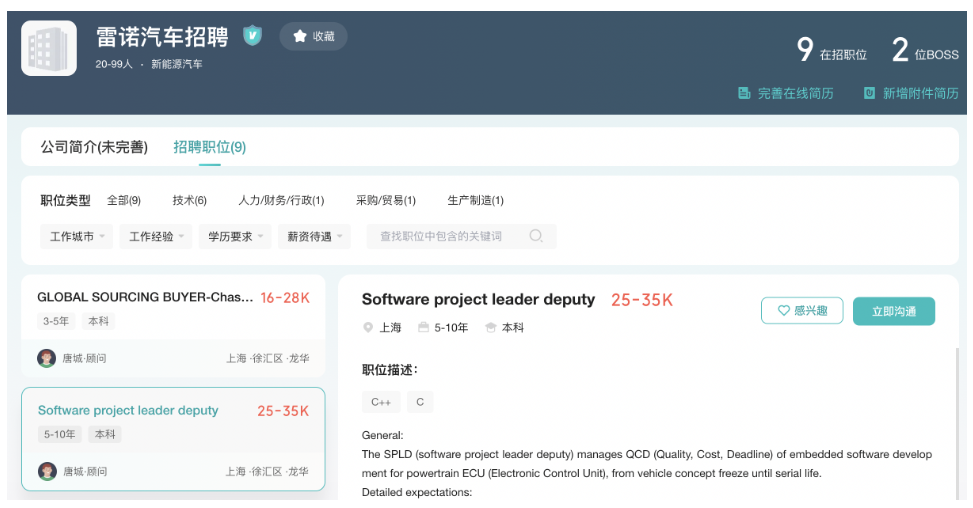The height and width of the screenshot is (508, 973).
Task: Click 3-5年 tag in GLOBAL SOURCING card
Action: click(x=56, y=321)
